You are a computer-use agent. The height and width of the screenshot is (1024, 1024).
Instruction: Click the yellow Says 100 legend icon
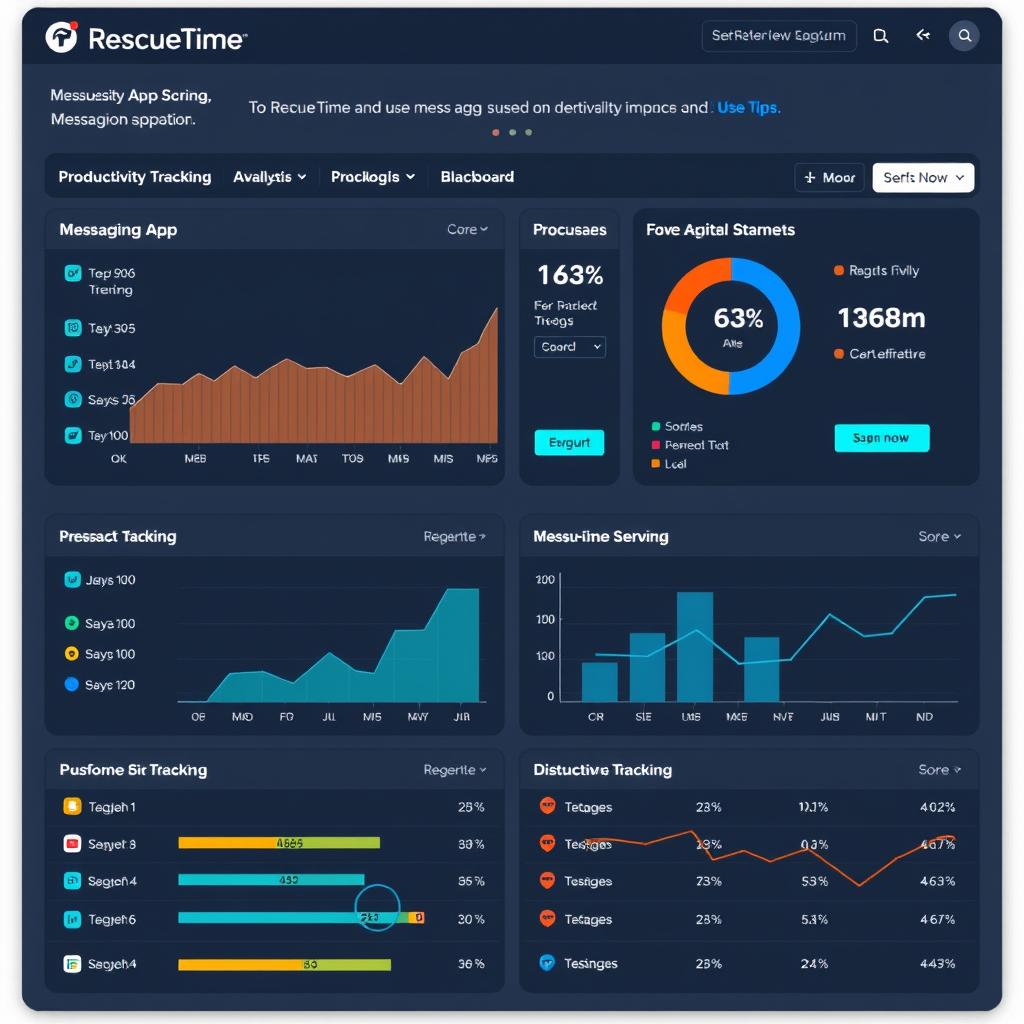pos(72,653)
